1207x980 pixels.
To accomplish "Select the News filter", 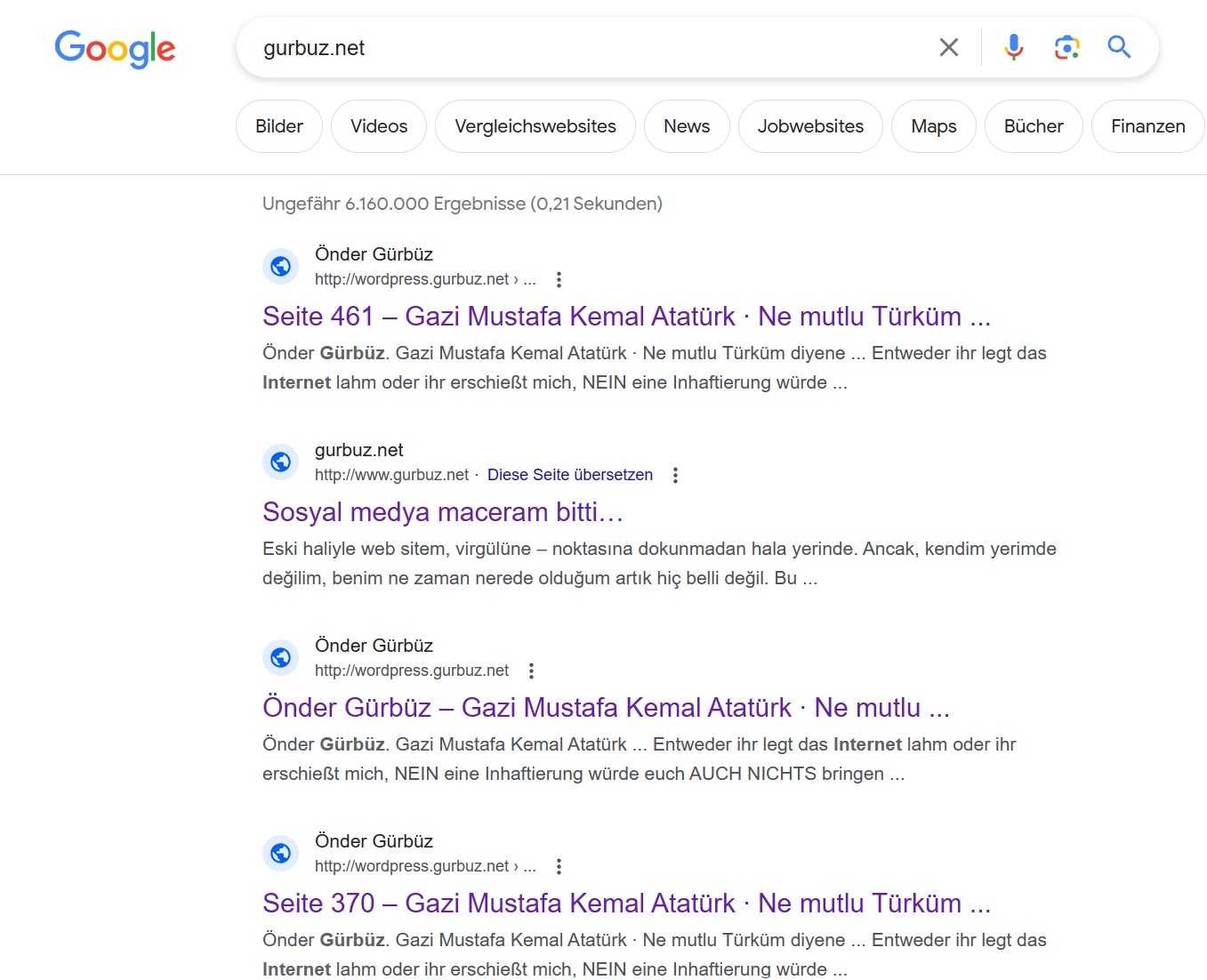I will click(687, 126).
